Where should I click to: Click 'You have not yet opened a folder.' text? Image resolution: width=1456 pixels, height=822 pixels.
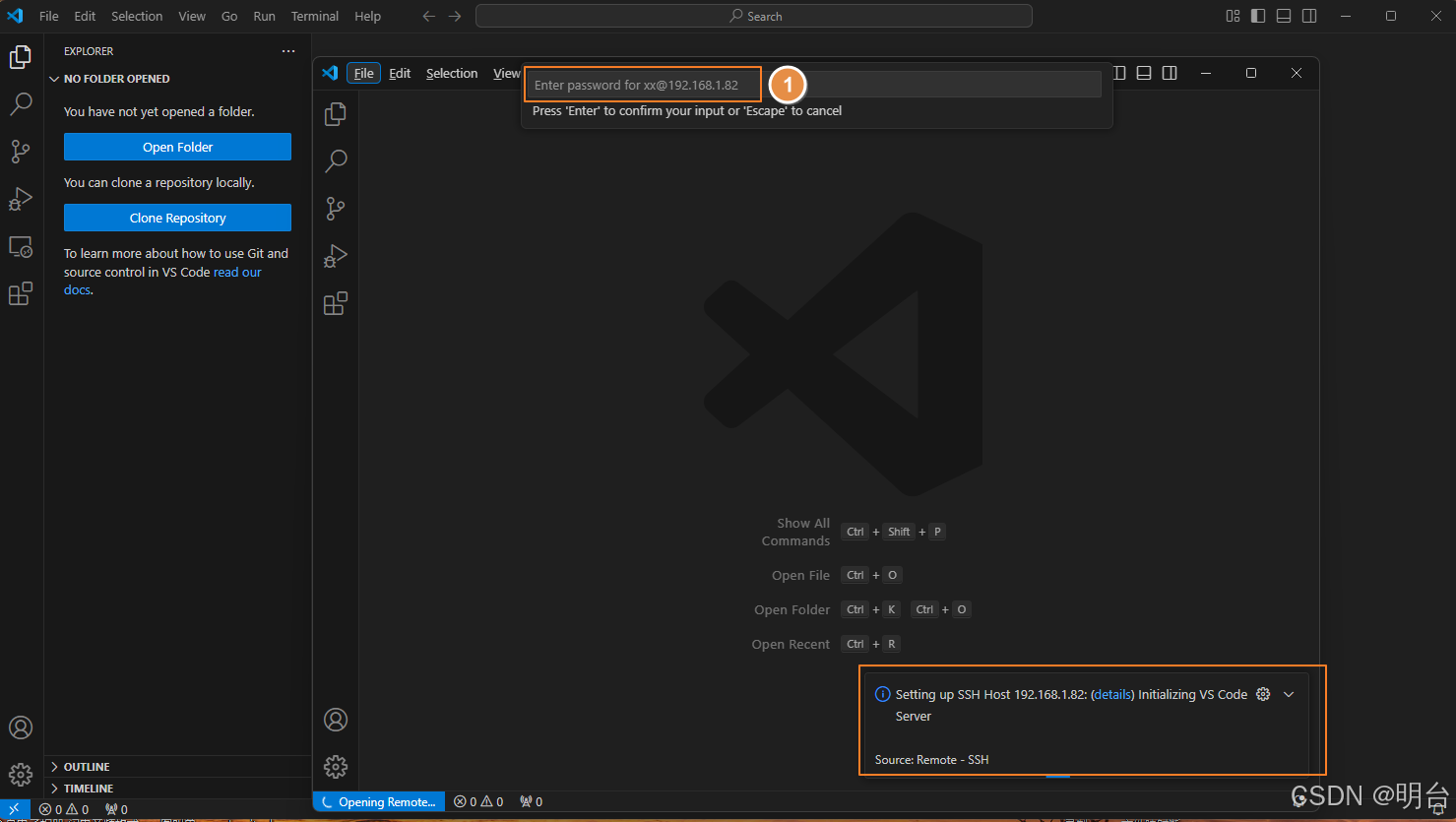[x=158, y=111]
